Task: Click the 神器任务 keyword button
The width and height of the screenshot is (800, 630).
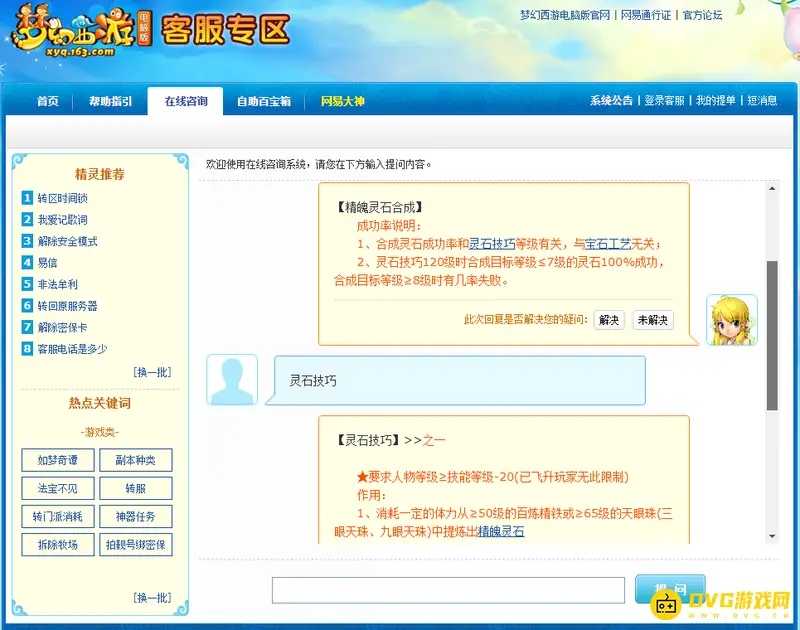Action: pyautogui.click(x=136, y=517)
